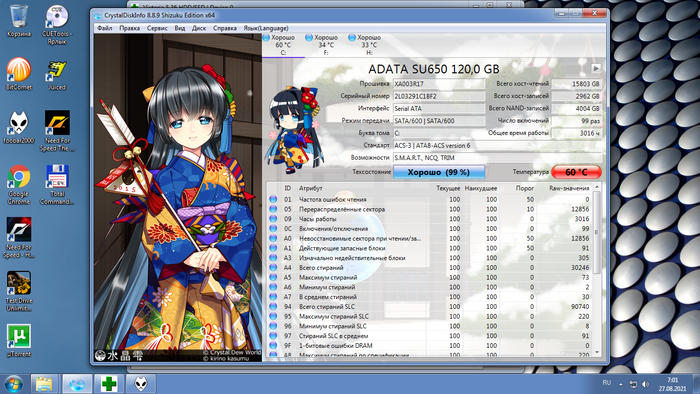Select the µTorrent desktop icon
Image resolution: width=700 pixels, height=394 pixels.
click(x=19, y=341)
